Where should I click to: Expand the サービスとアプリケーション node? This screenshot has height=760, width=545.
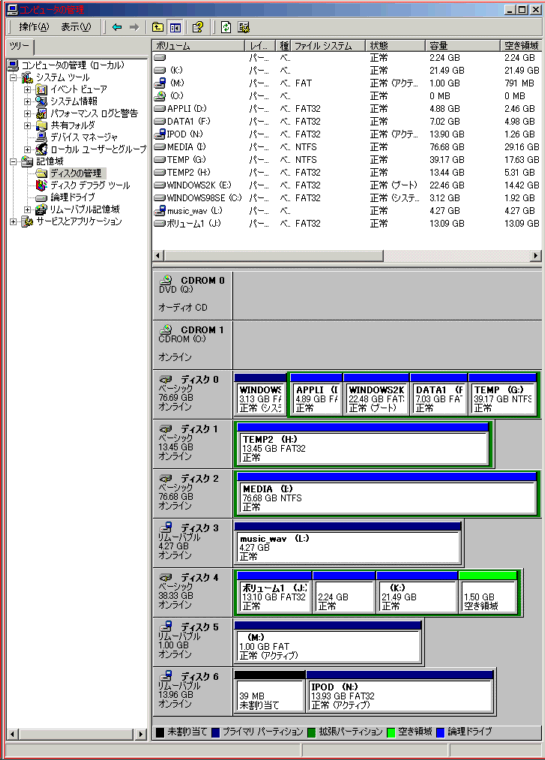(x=13, y=222)
